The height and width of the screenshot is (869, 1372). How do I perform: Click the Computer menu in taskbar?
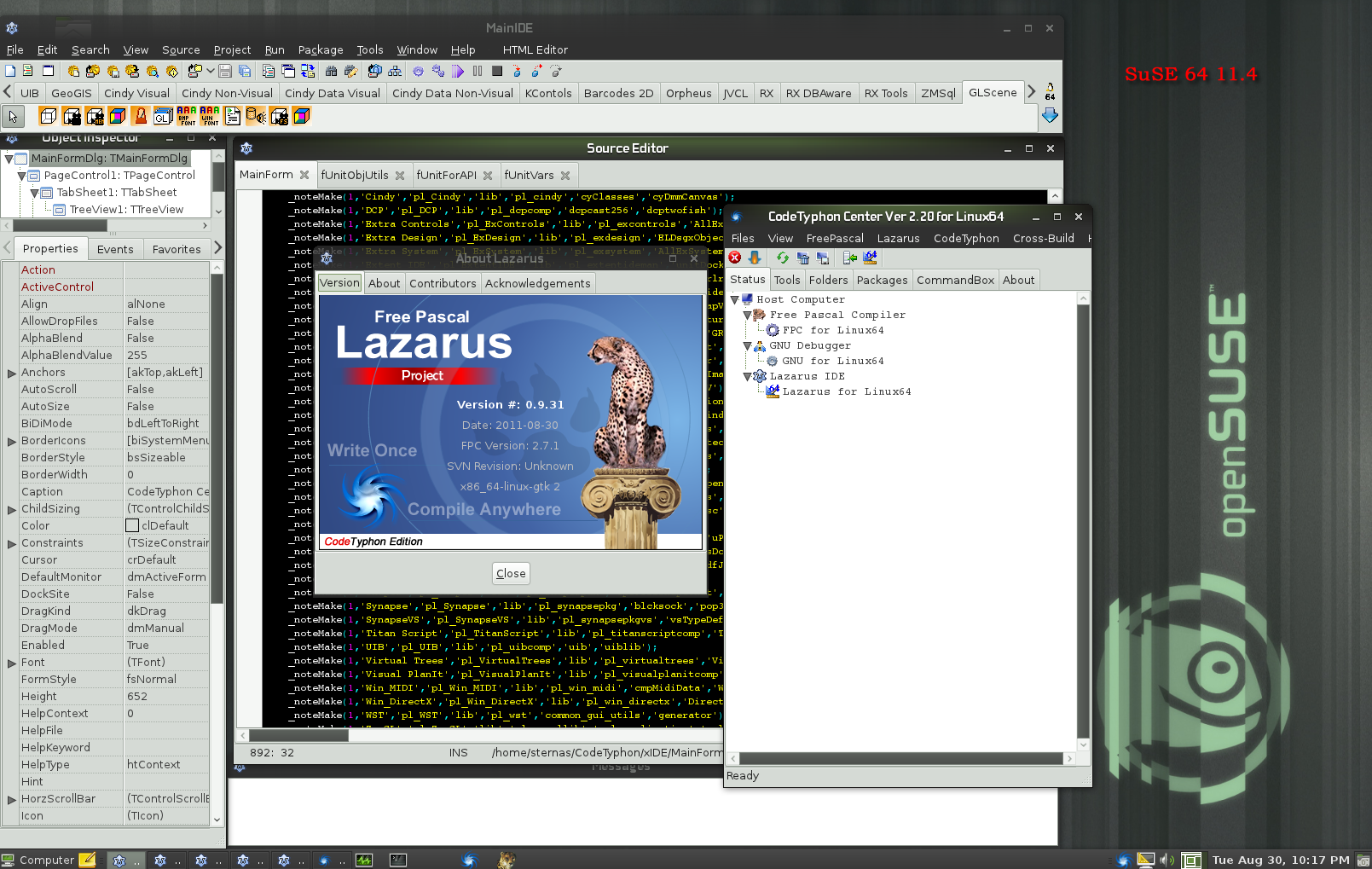click(38, 860)
